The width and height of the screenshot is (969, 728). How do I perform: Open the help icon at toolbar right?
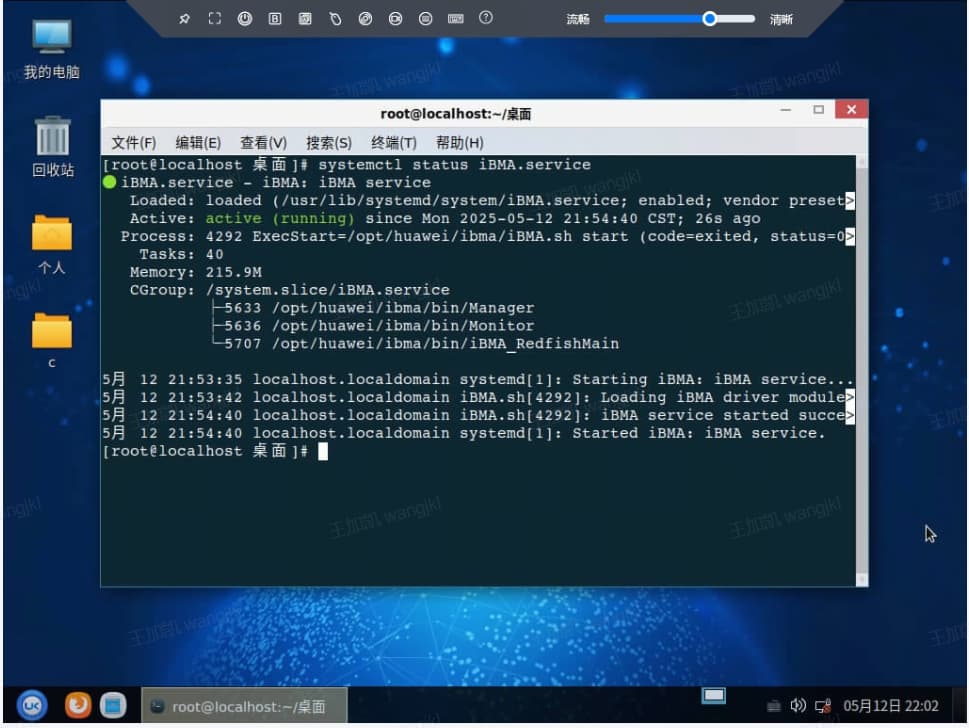[484, 18]
